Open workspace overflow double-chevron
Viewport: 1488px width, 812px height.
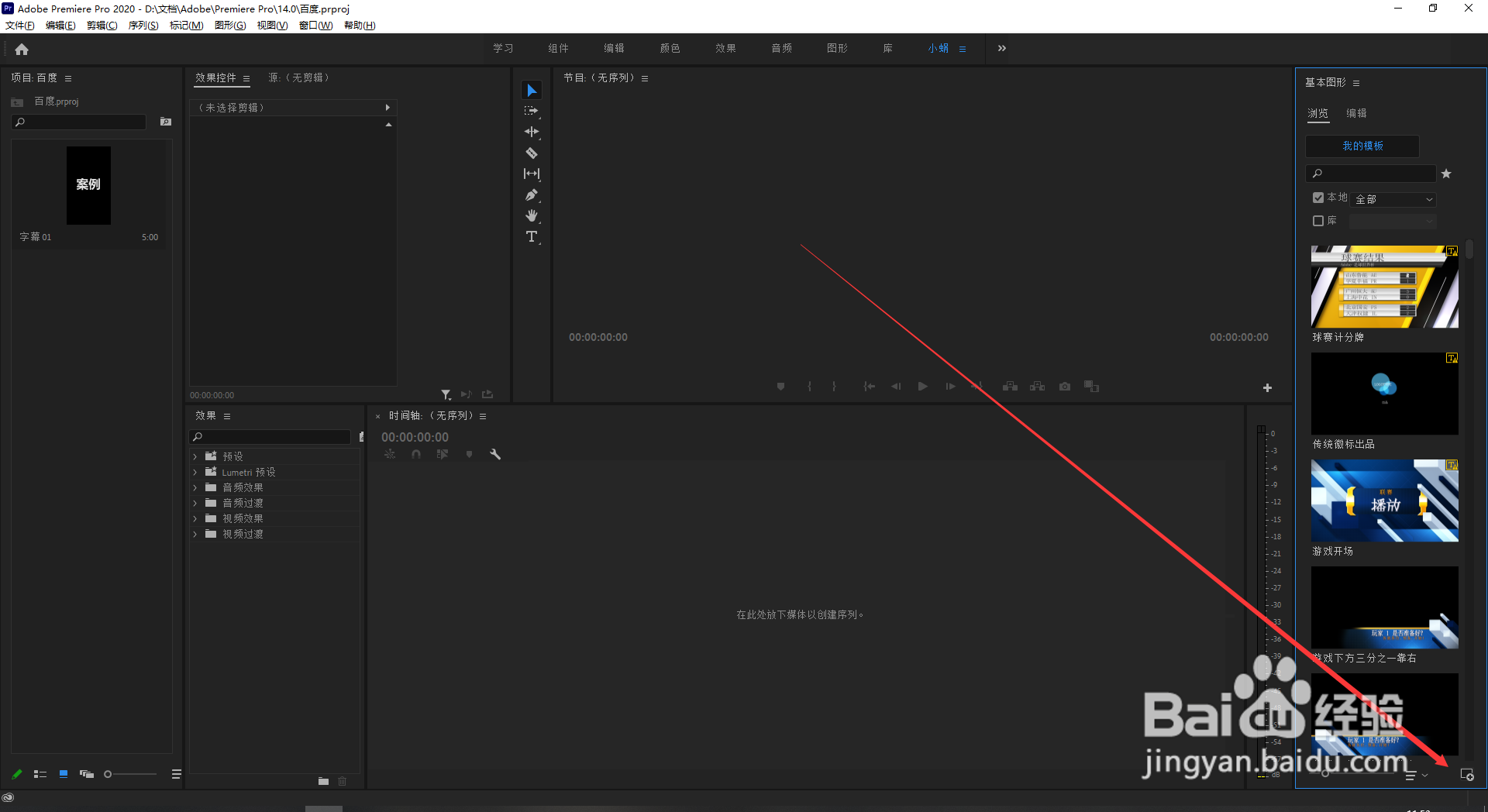click(x=1002, y=48)
